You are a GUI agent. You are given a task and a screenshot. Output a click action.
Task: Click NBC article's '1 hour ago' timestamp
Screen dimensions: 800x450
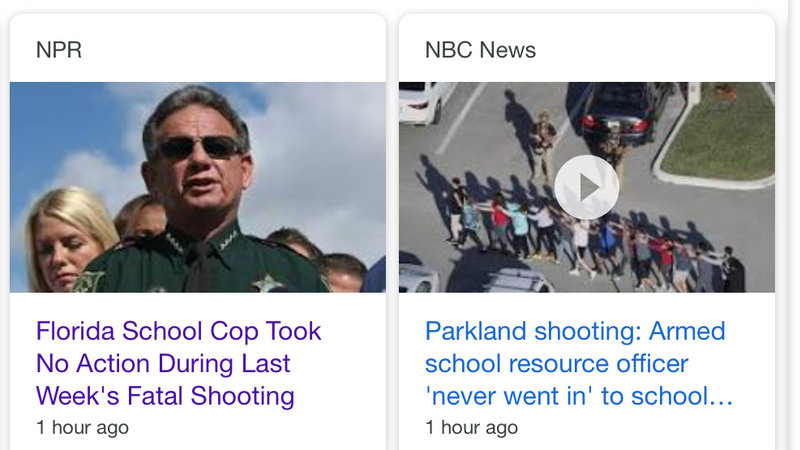[471, 427]
